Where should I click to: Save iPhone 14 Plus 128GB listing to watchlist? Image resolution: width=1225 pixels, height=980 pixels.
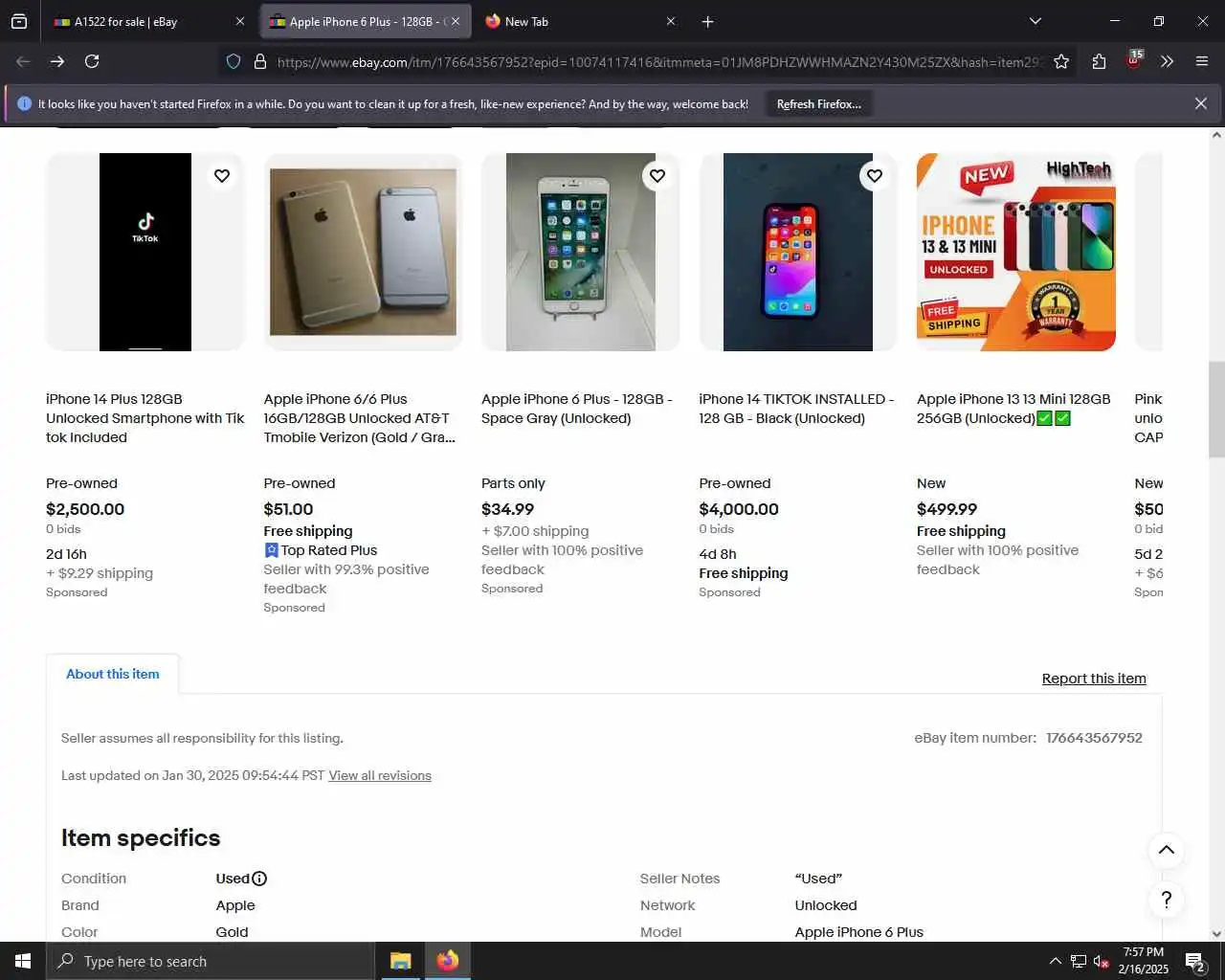222,176
